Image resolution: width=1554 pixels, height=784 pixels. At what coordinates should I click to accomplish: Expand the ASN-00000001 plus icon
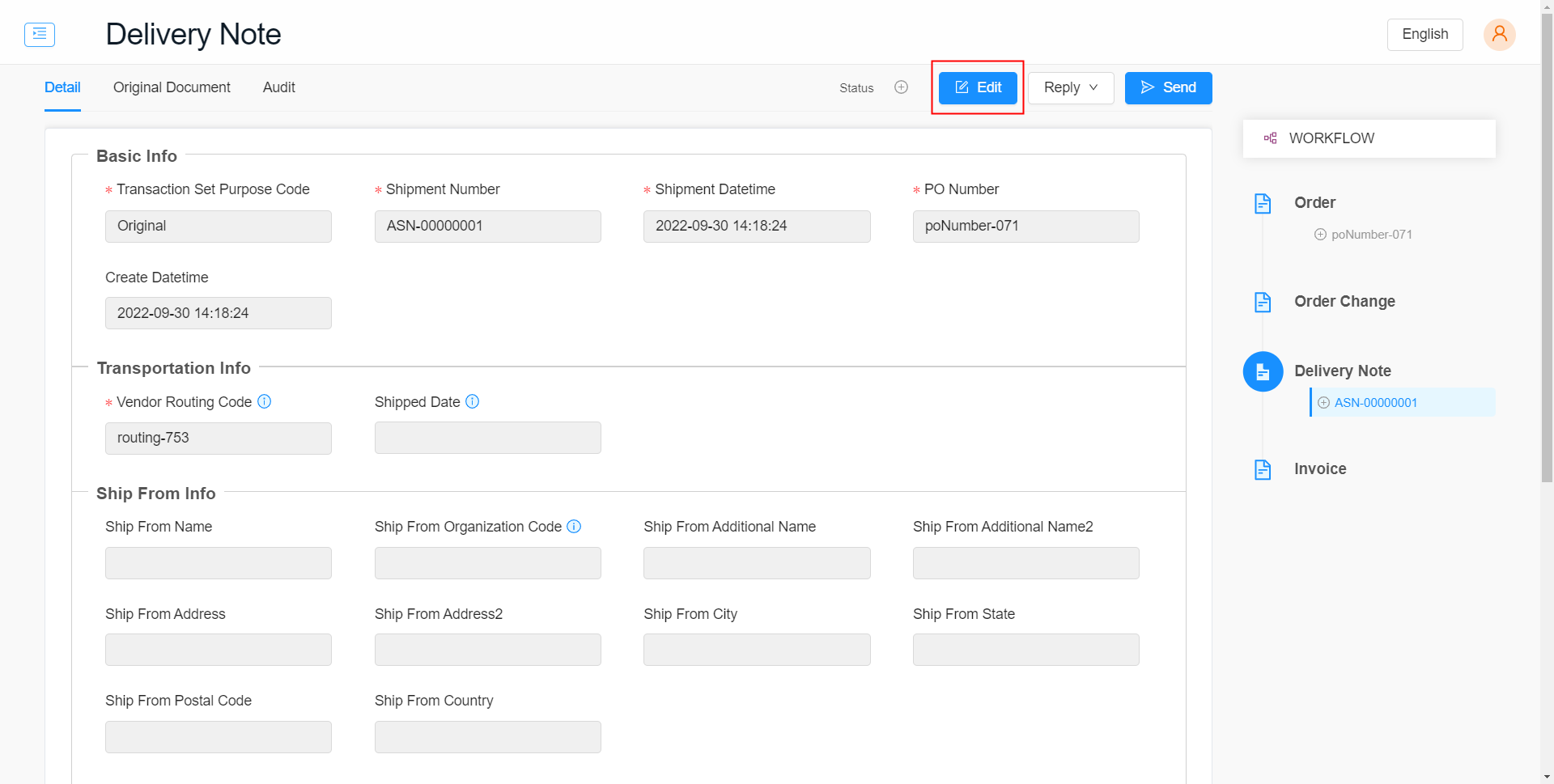1324,403
